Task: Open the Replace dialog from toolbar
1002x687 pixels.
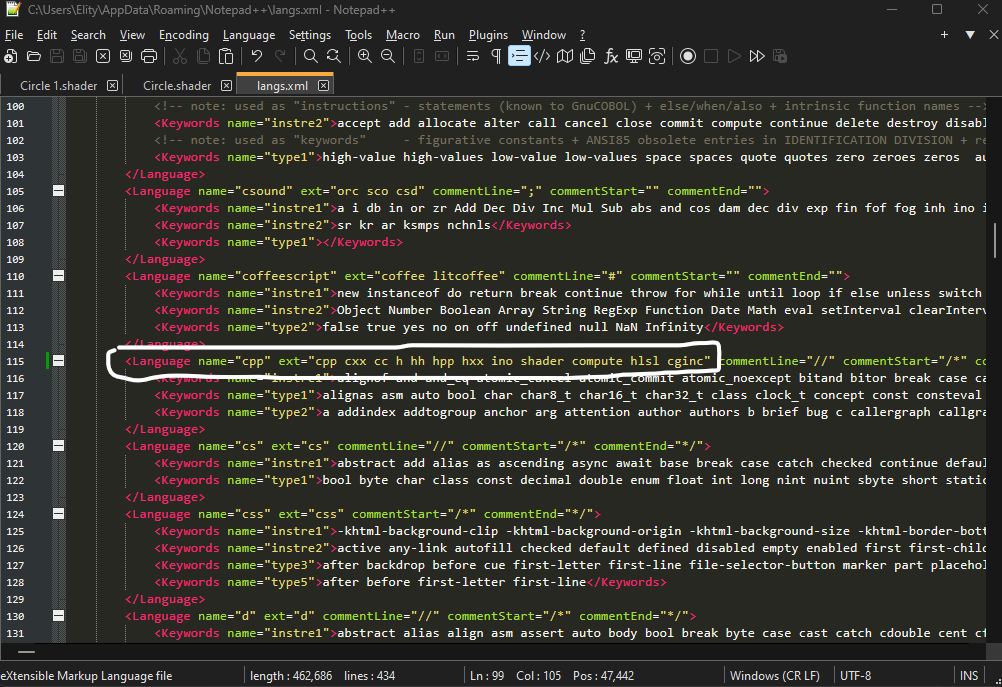Action: point(334,56)
